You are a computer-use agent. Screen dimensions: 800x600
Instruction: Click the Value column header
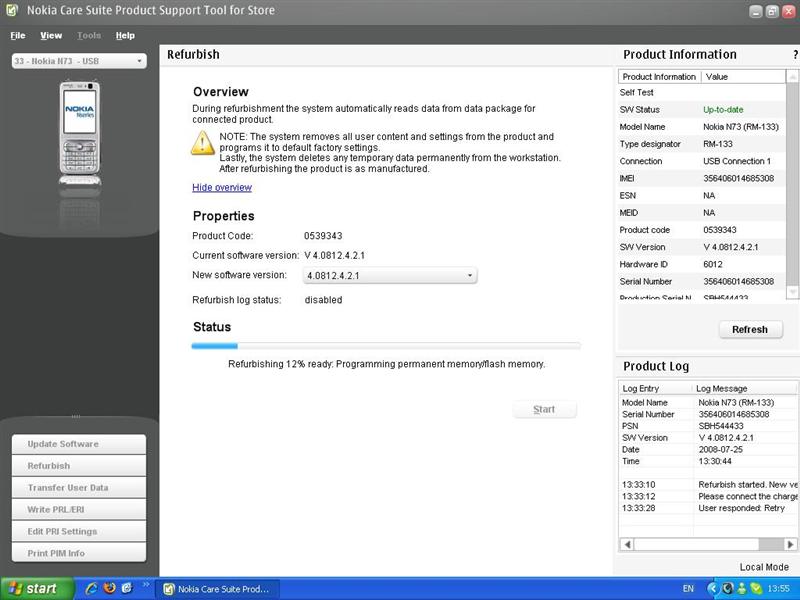(743, 77)
